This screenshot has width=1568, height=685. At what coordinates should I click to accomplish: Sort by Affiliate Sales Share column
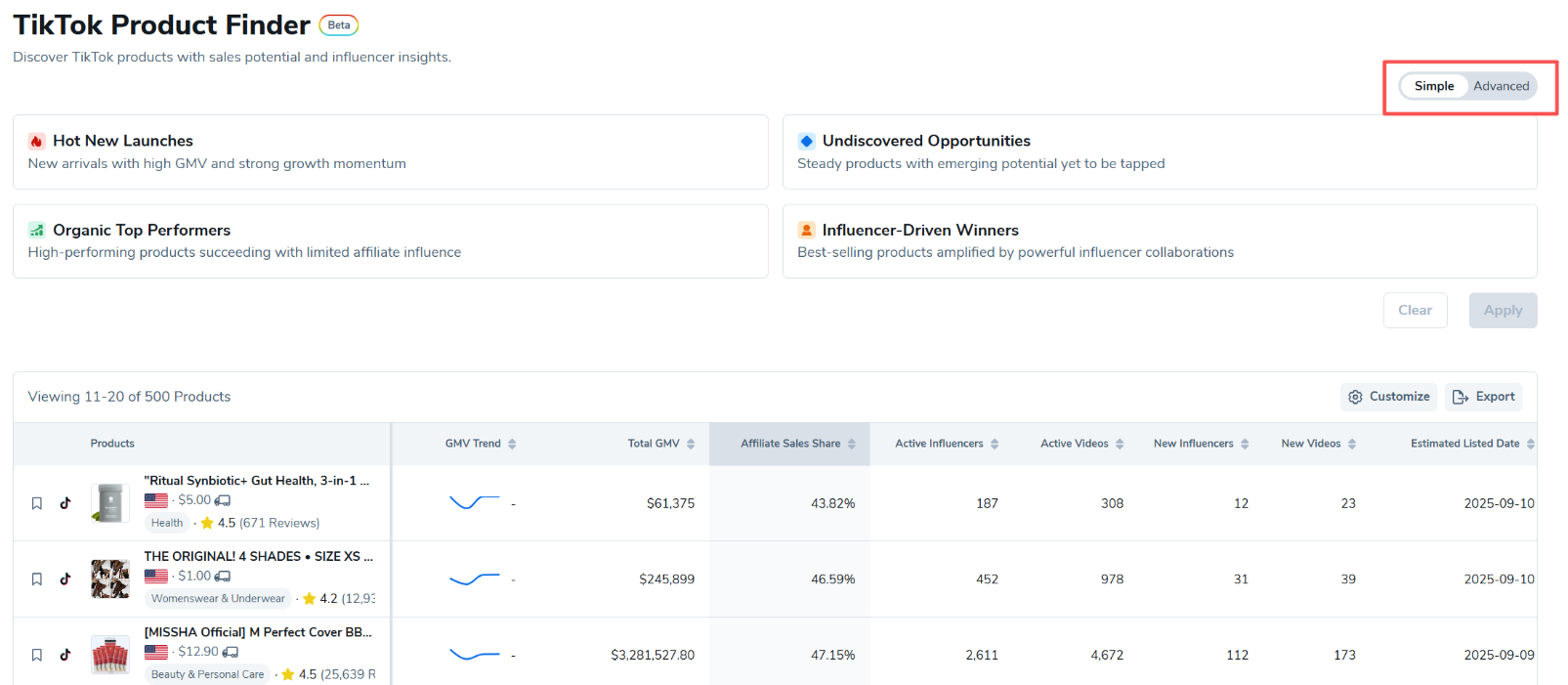(797, 444)
